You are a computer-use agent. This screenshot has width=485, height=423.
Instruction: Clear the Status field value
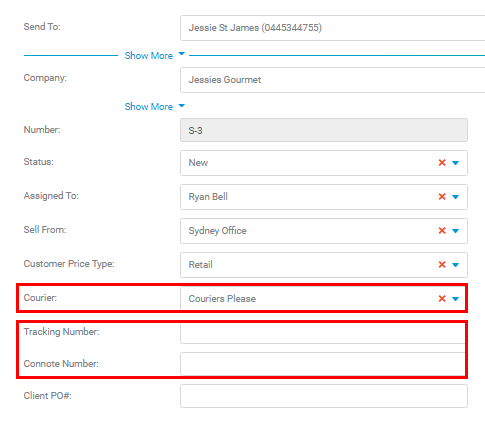[x=442, y=163]
